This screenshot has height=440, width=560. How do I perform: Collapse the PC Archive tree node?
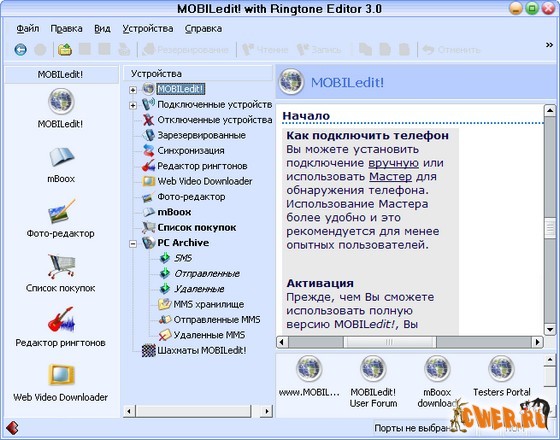(133, 244)
